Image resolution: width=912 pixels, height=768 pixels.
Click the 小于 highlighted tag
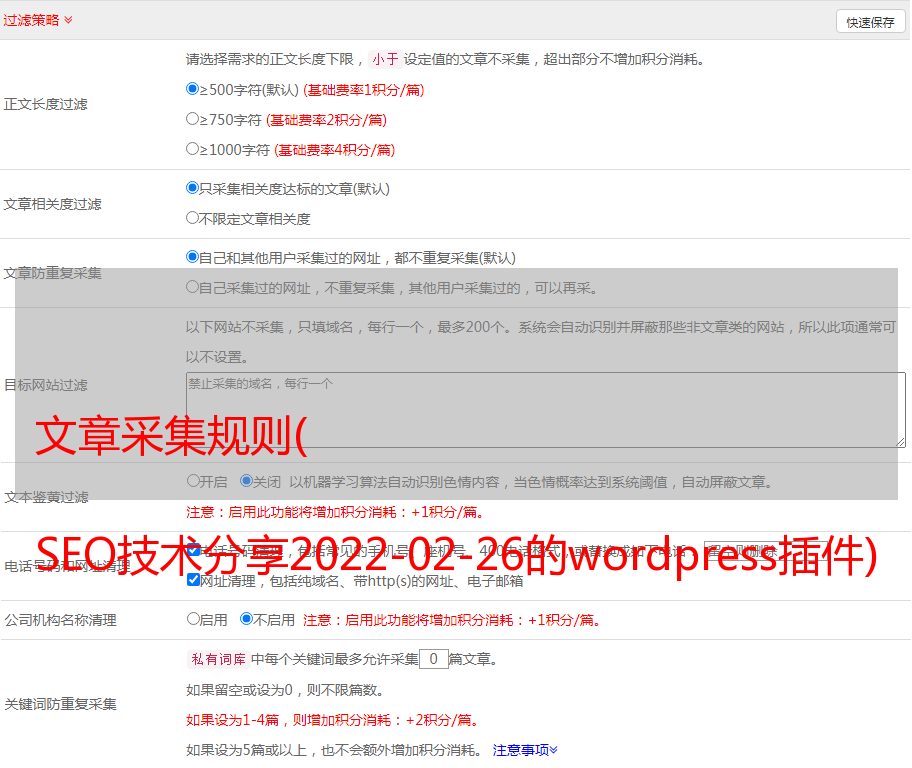(x=386, y=59)
